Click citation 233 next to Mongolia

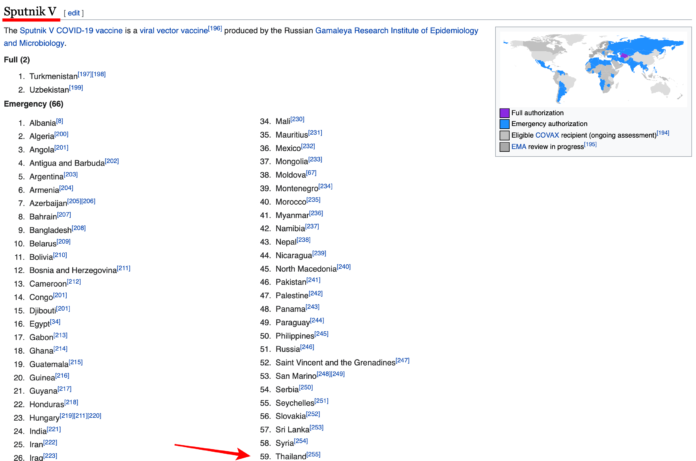[315, 159]
